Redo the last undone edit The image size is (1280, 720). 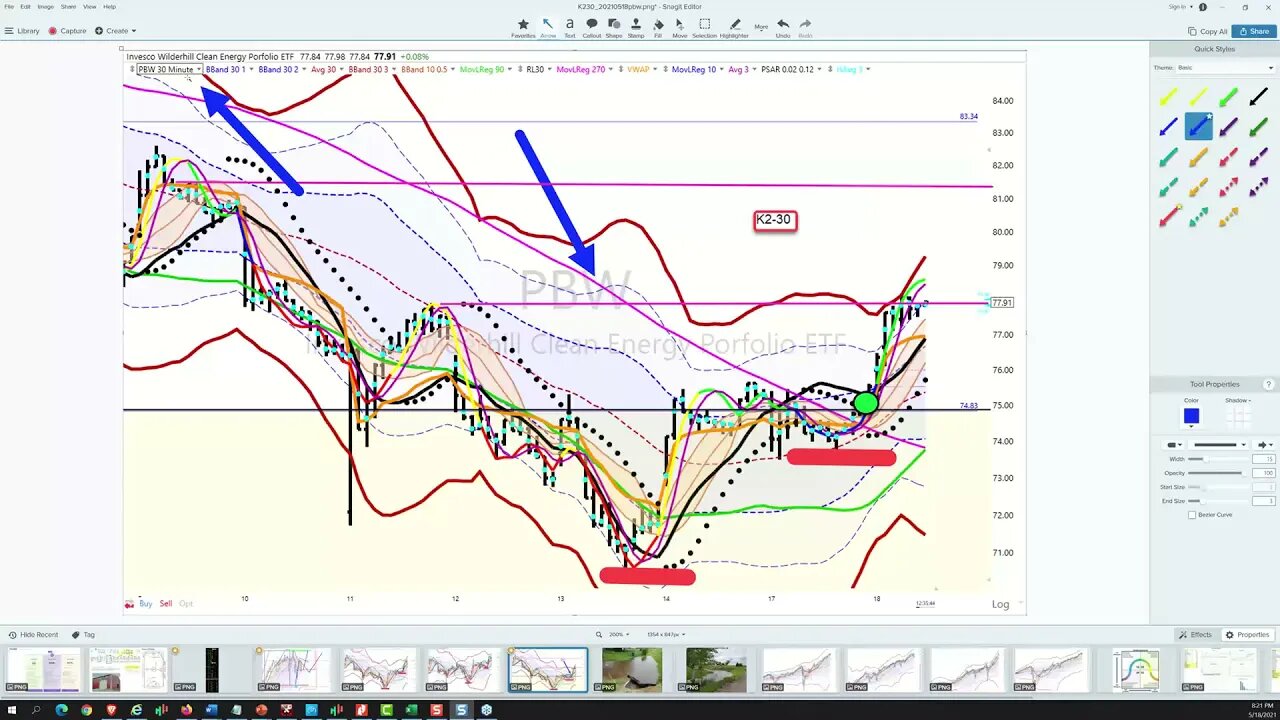pyautogui.click(x=805, y=28)
